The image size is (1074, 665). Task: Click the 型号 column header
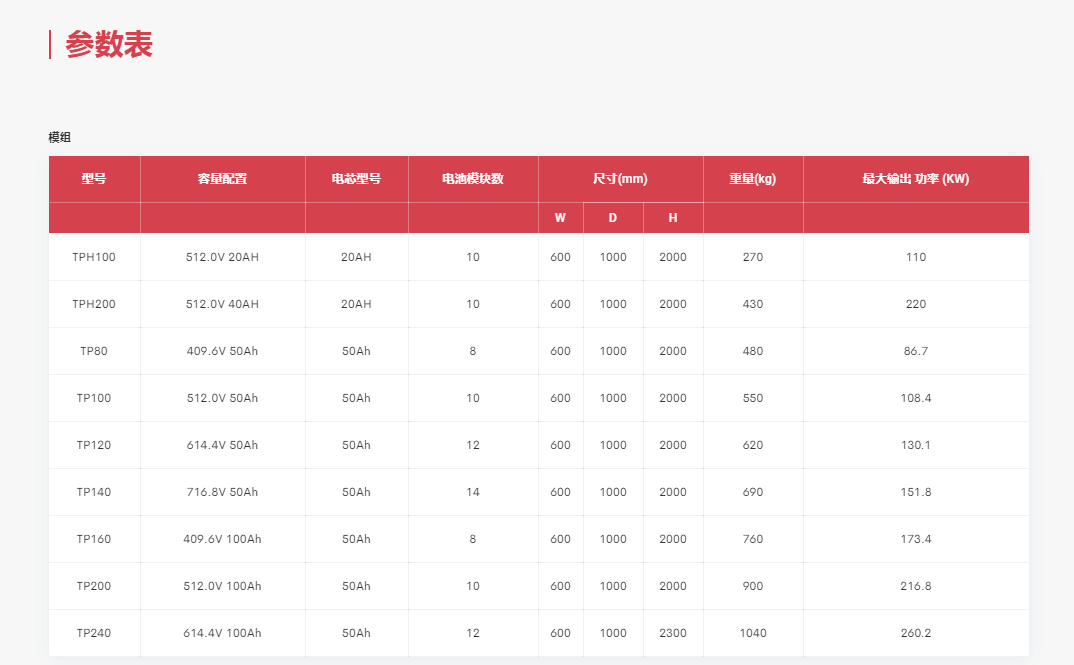(x=94, y=179)
